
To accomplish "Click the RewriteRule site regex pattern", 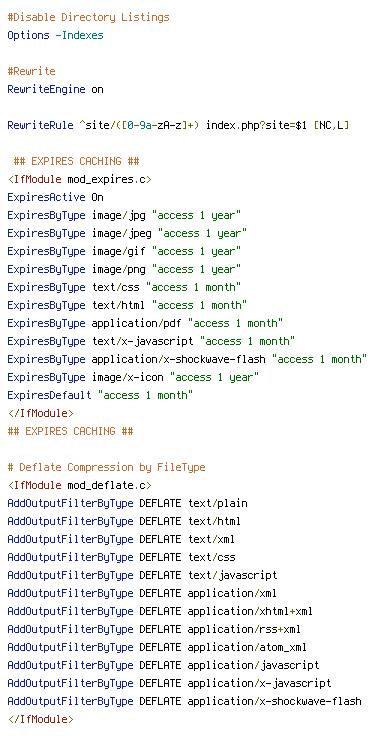I will click(x=139, y=125).
